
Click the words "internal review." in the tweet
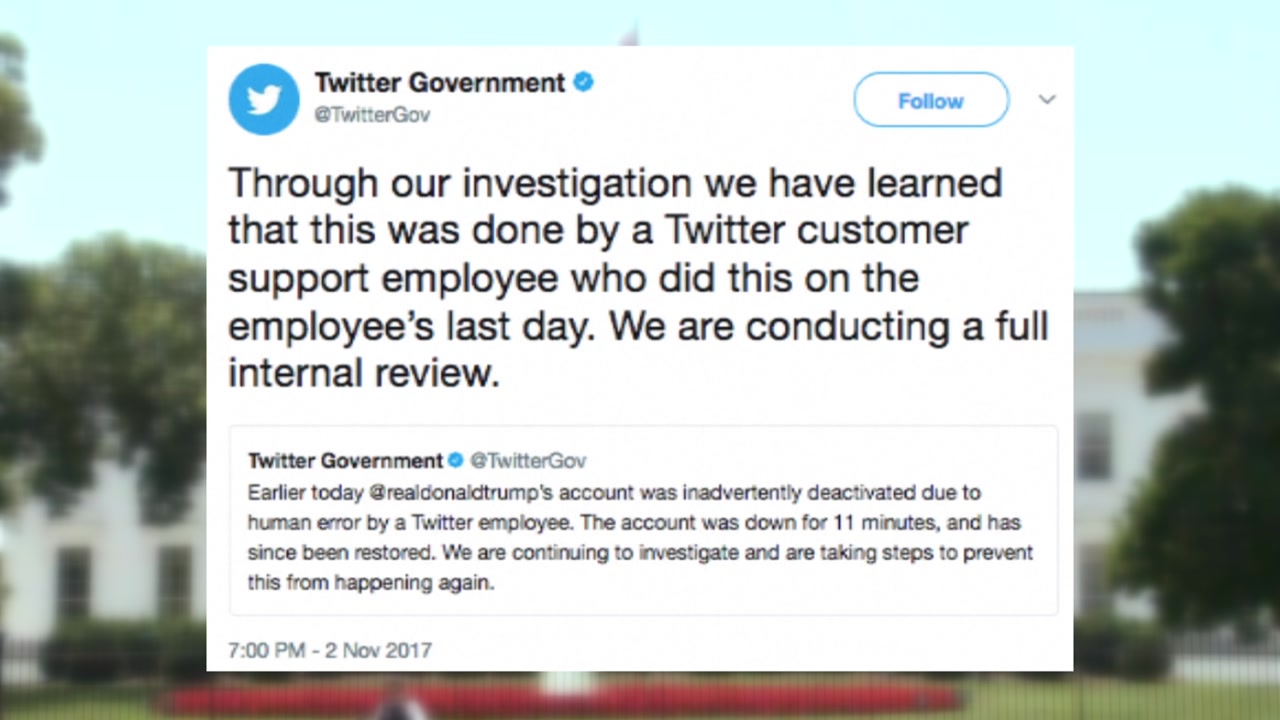(x=363, y=373)
